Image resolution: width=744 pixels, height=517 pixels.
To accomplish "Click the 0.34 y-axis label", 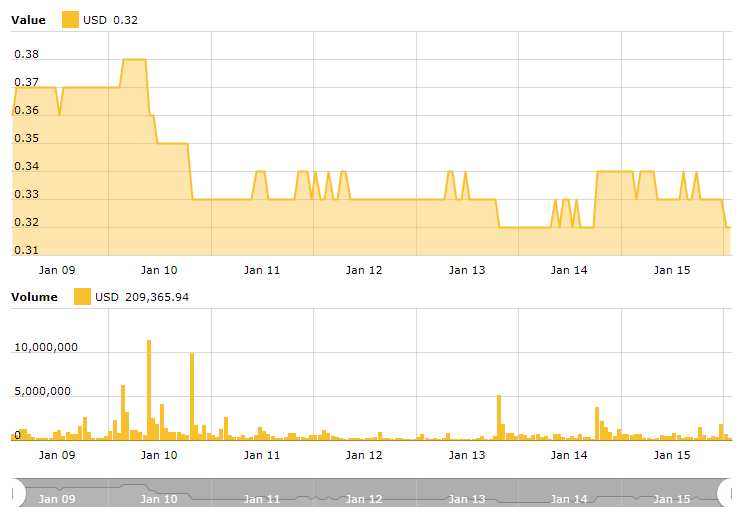I will coord(27,166).
